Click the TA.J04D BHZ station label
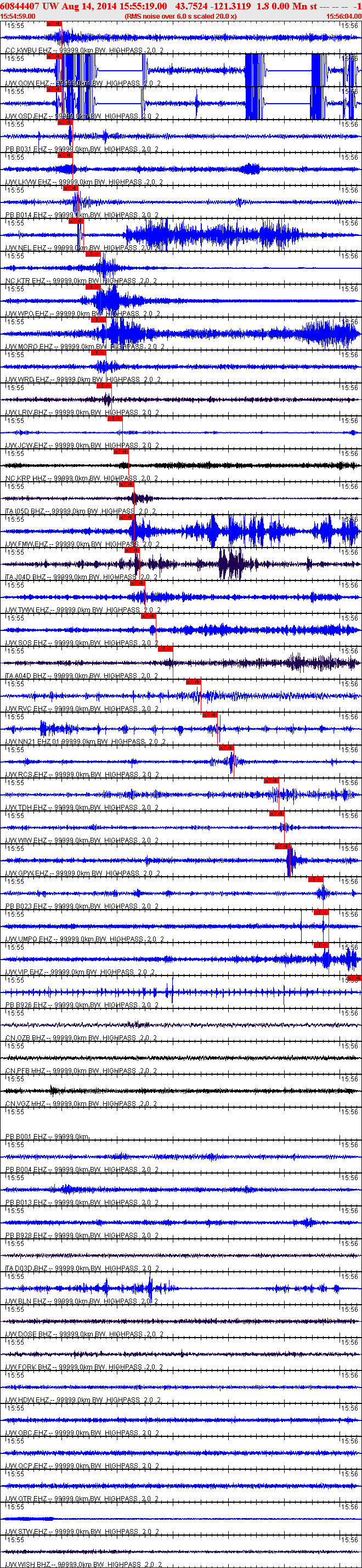 (81, 577)
